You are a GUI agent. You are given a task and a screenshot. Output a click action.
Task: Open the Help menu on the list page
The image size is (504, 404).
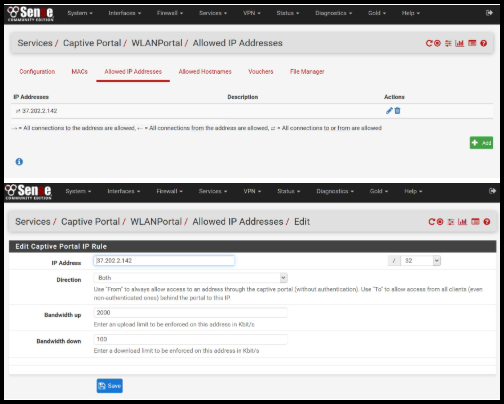411,13
